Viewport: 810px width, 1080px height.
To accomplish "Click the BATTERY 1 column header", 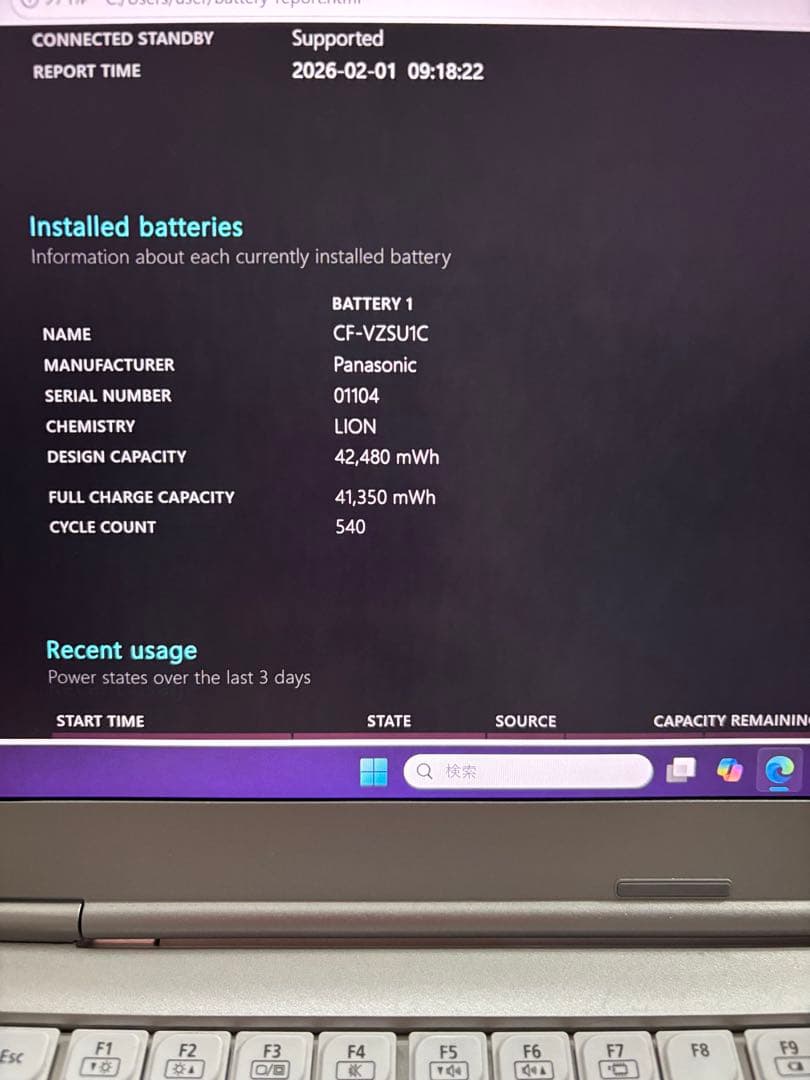I will tap(372, 304).
